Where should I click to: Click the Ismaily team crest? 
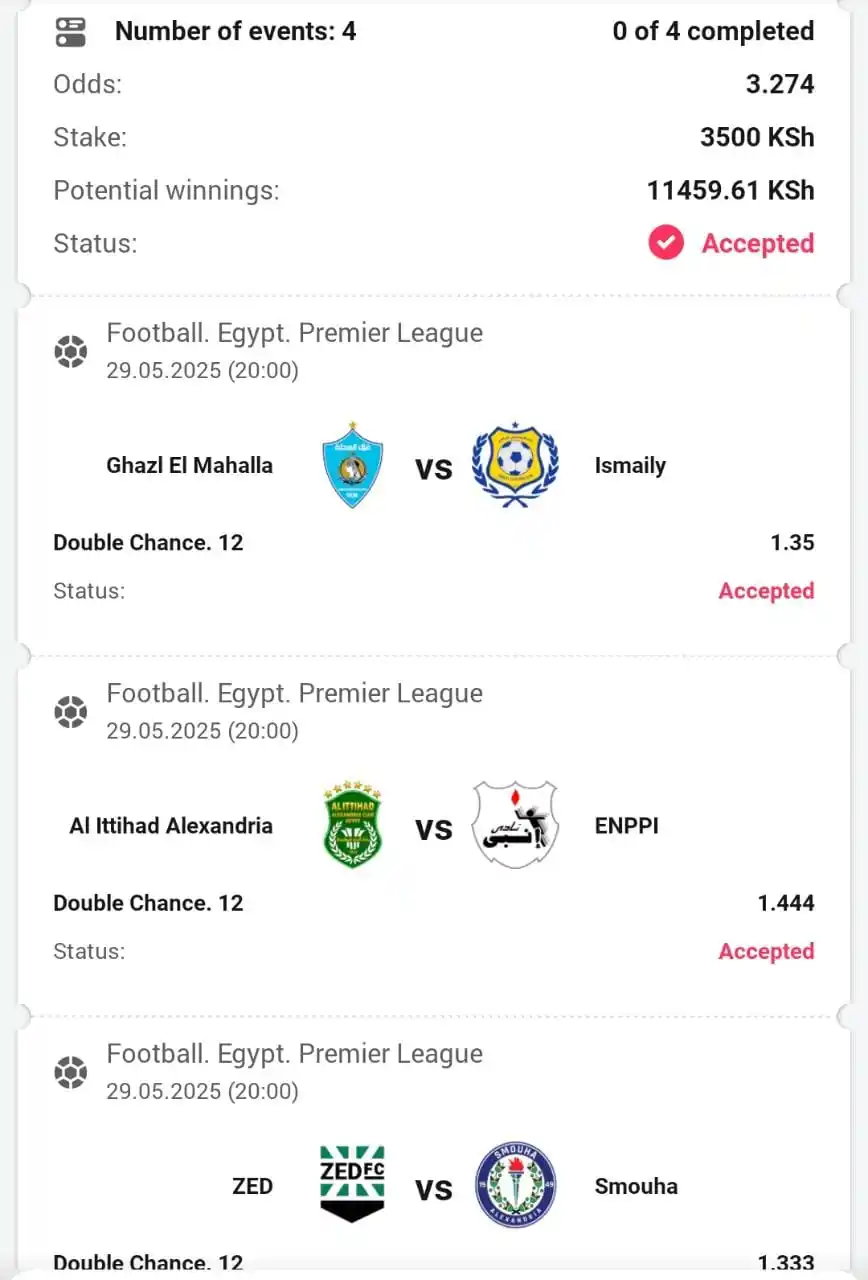tap(515, 465)
